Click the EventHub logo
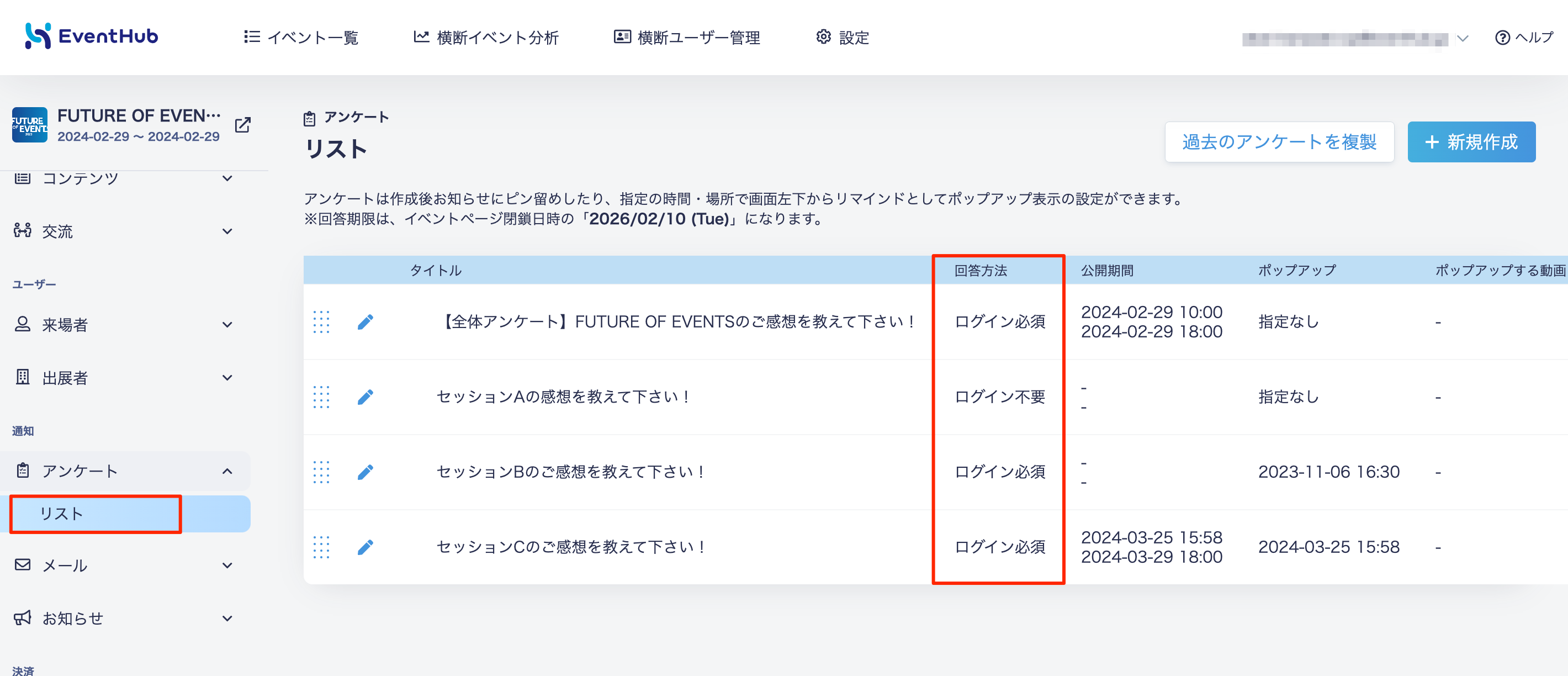This screenshot has width=1568, height=676. pos(91,36)
